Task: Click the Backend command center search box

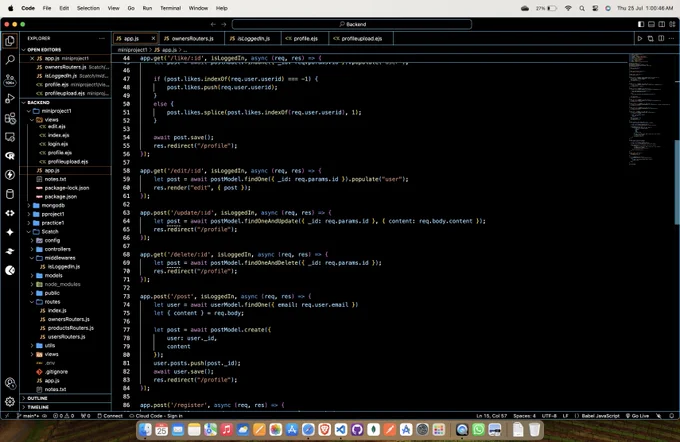Action: point(352,24)
